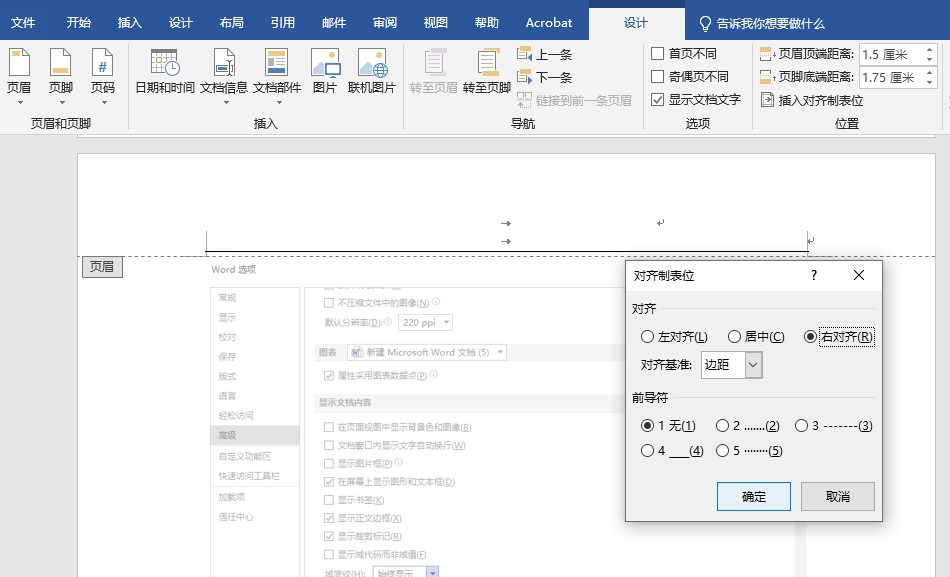
Task: Choose the 居中 alignment radio button
Action: point(734,337)
